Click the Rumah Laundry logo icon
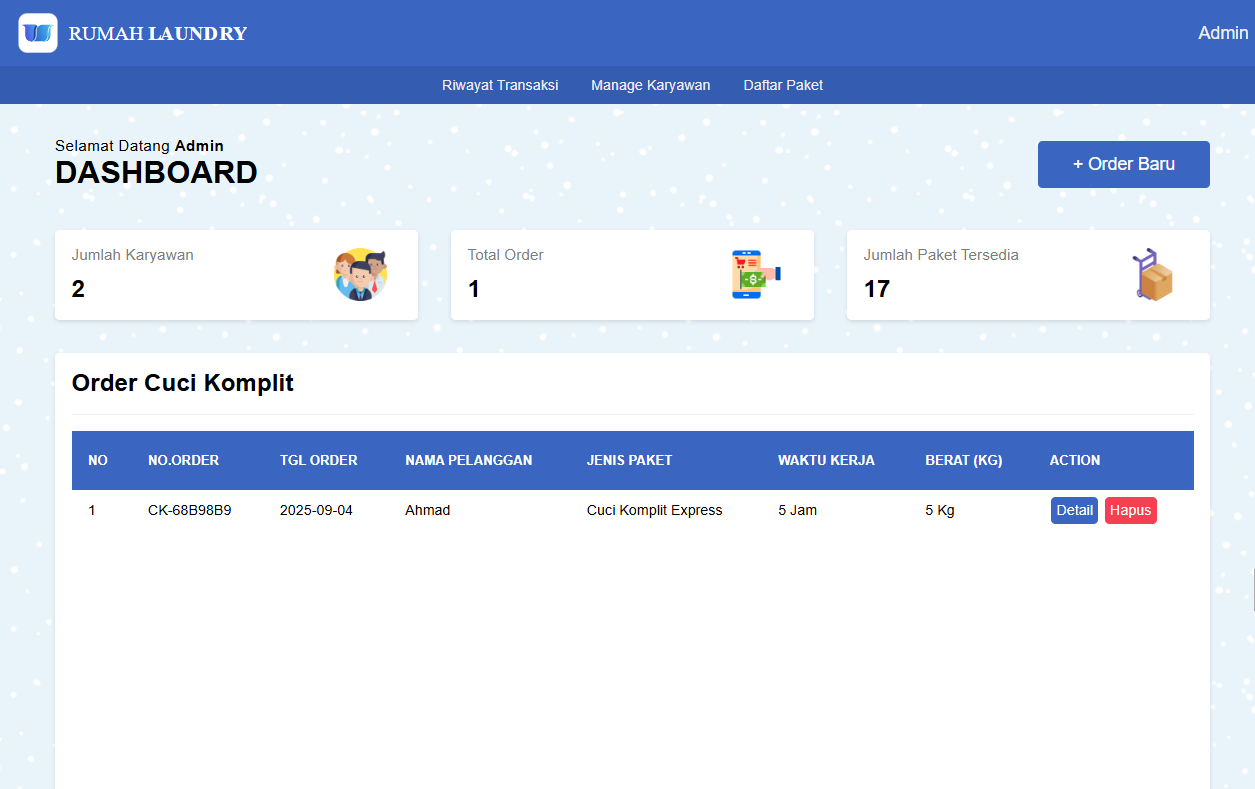 click(x=37, y=32)
